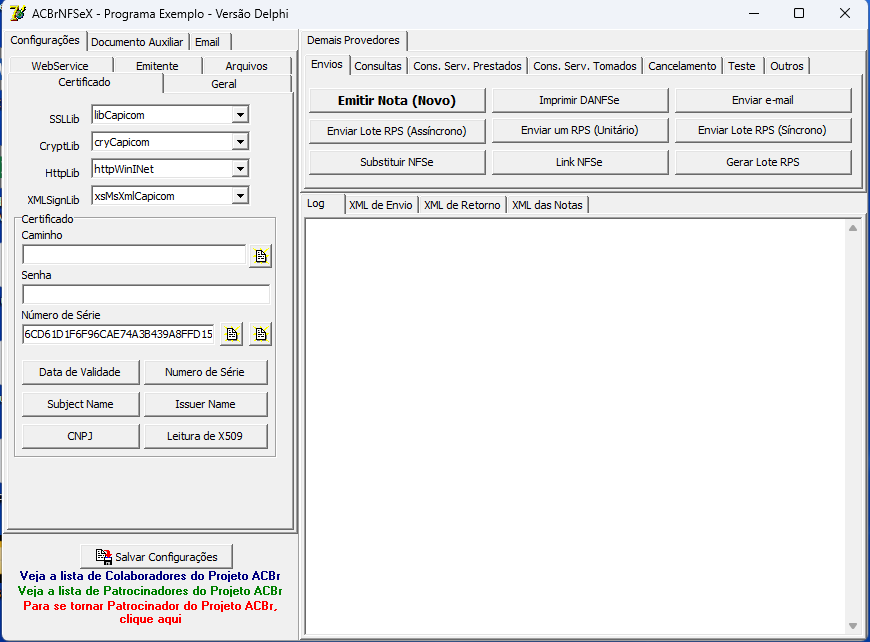Click the log scrollbar down arrow
The width and height of the screenshot is (870, 642).
tap(853, 626)
